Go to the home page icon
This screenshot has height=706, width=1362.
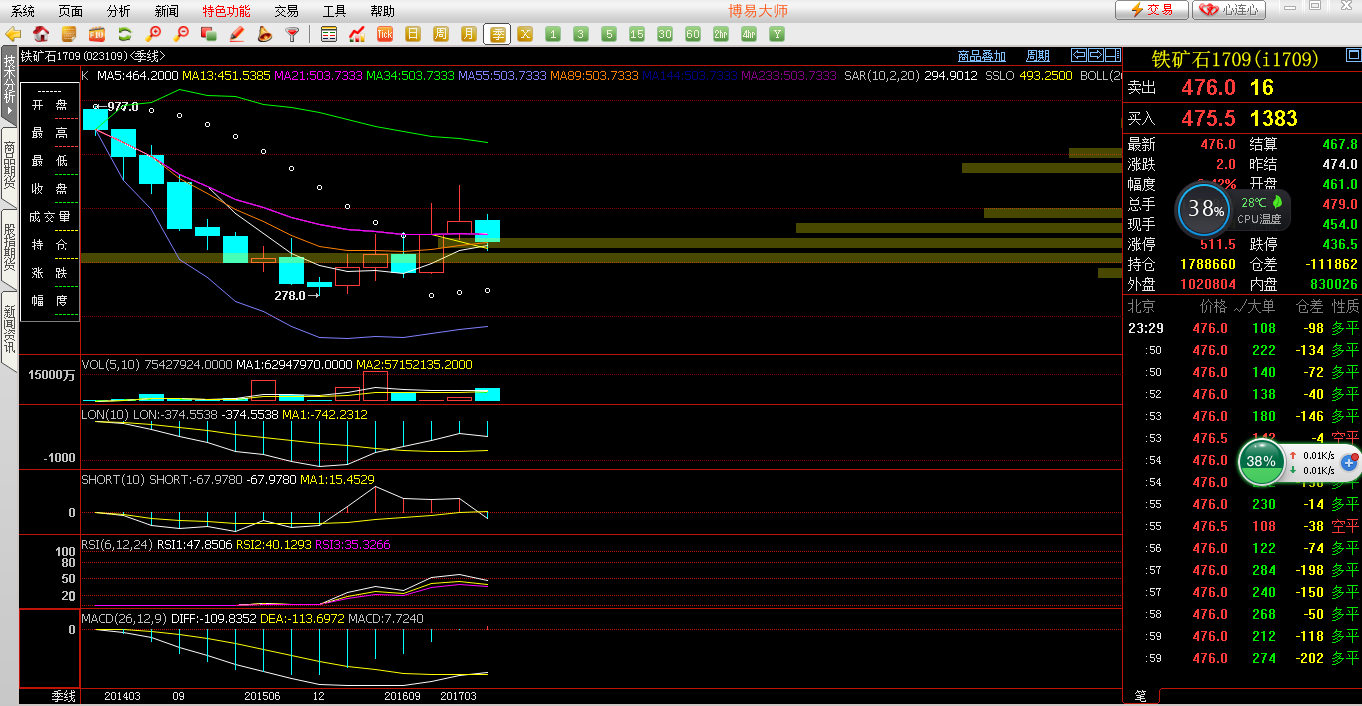pos(41,34)
